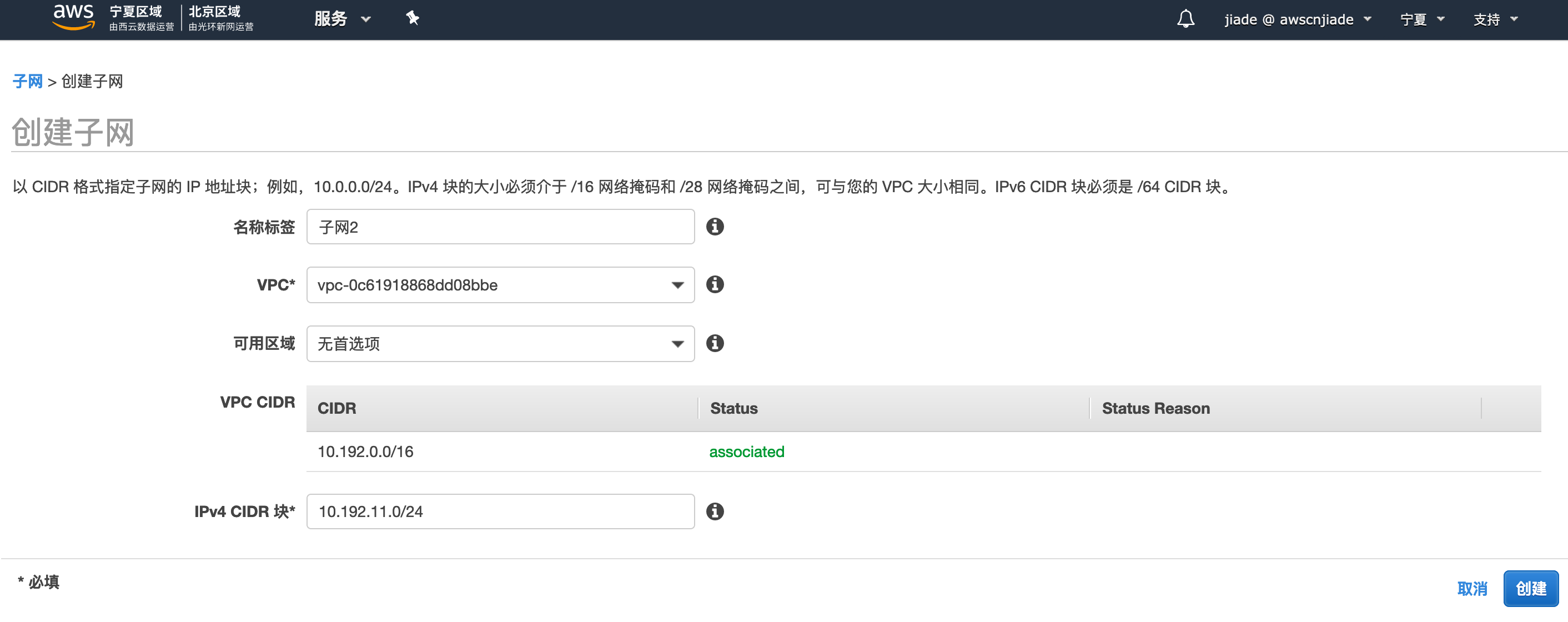Open the 支持 support menu

[1495, 19]
